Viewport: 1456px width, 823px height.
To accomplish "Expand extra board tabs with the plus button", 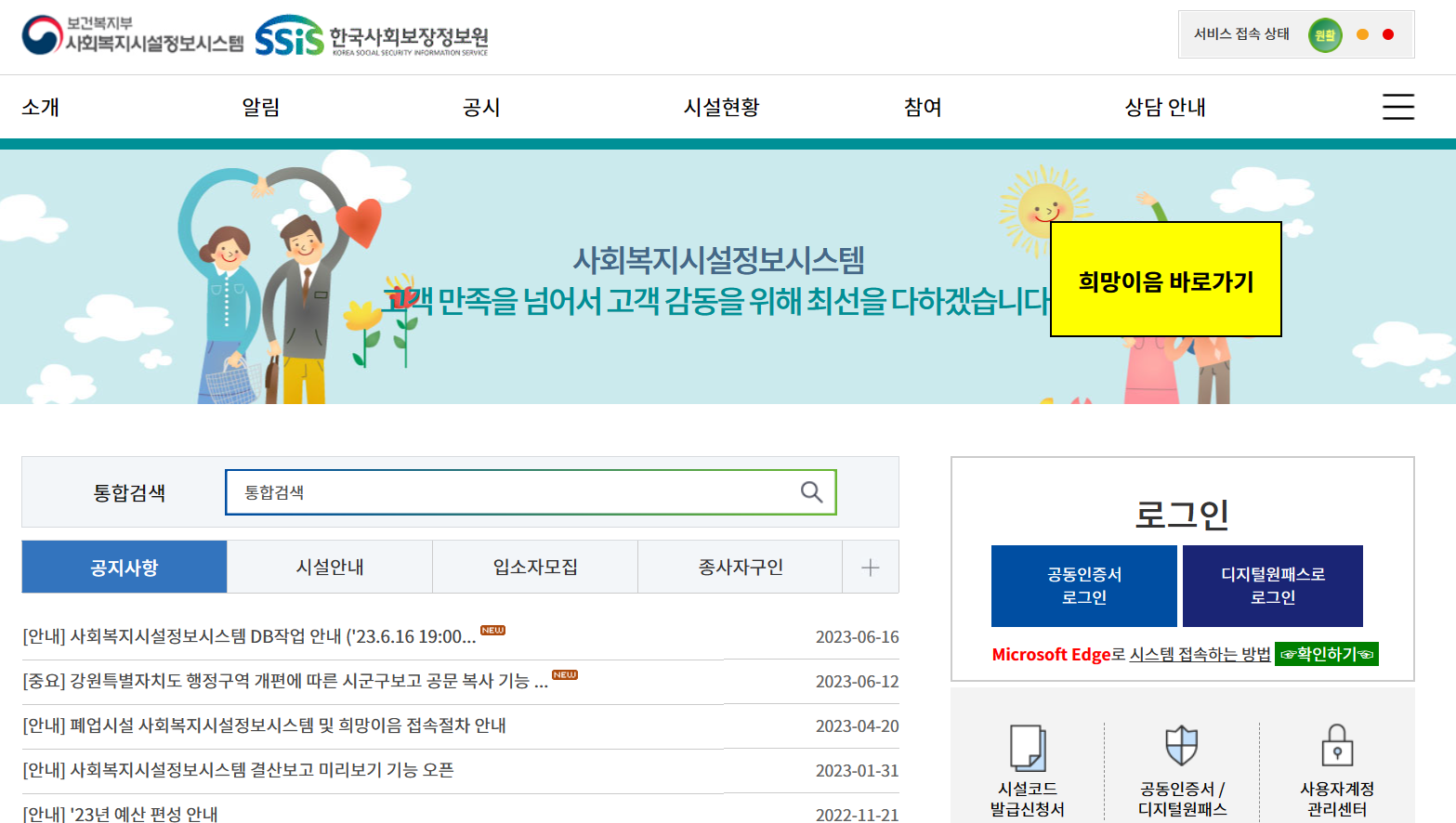I will (871, 567).
